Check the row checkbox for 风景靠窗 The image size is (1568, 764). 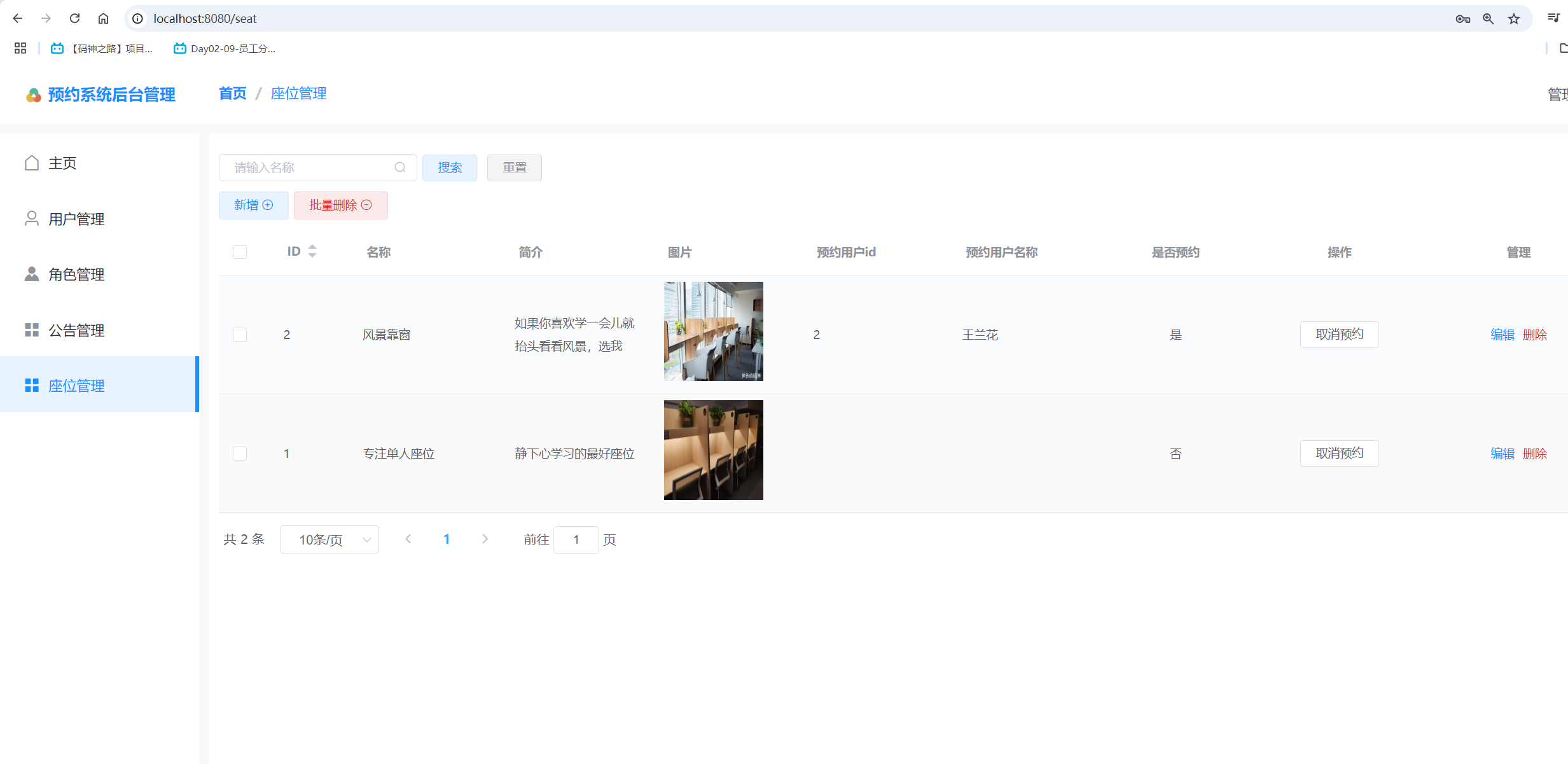[x=239, y=334]
